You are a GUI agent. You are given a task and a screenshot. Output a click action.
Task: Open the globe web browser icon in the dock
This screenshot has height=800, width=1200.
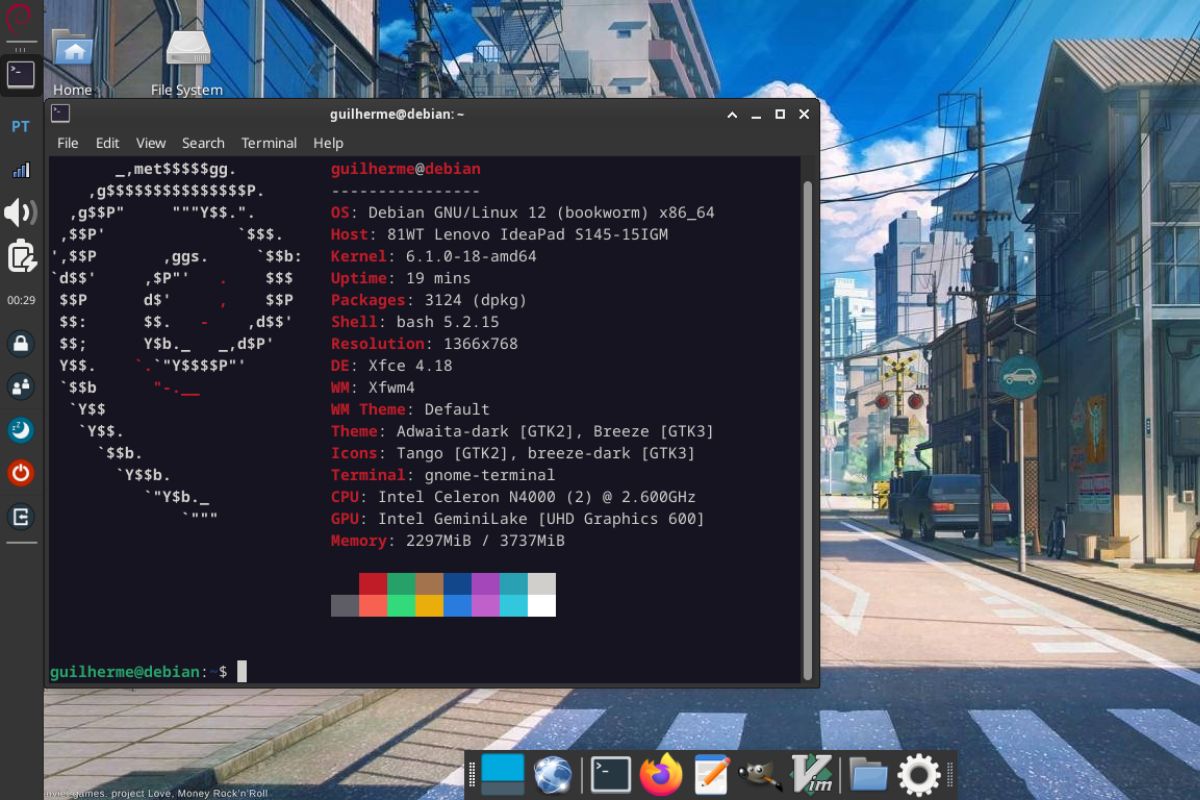pyautogui.click(x=553, y=775)
